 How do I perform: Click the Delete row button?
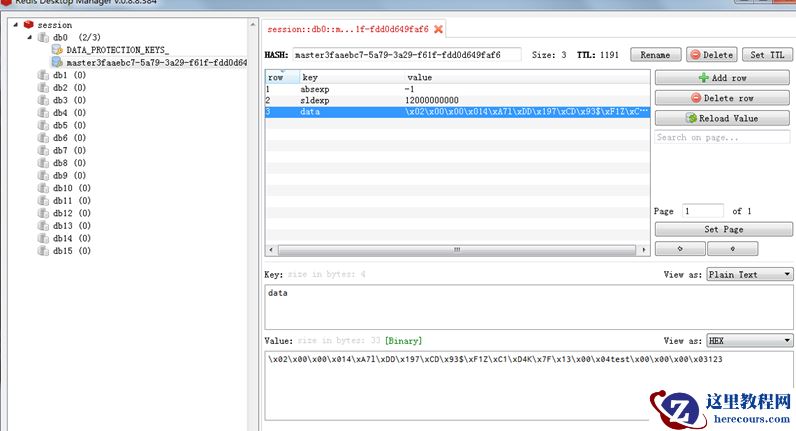[722, 98]
